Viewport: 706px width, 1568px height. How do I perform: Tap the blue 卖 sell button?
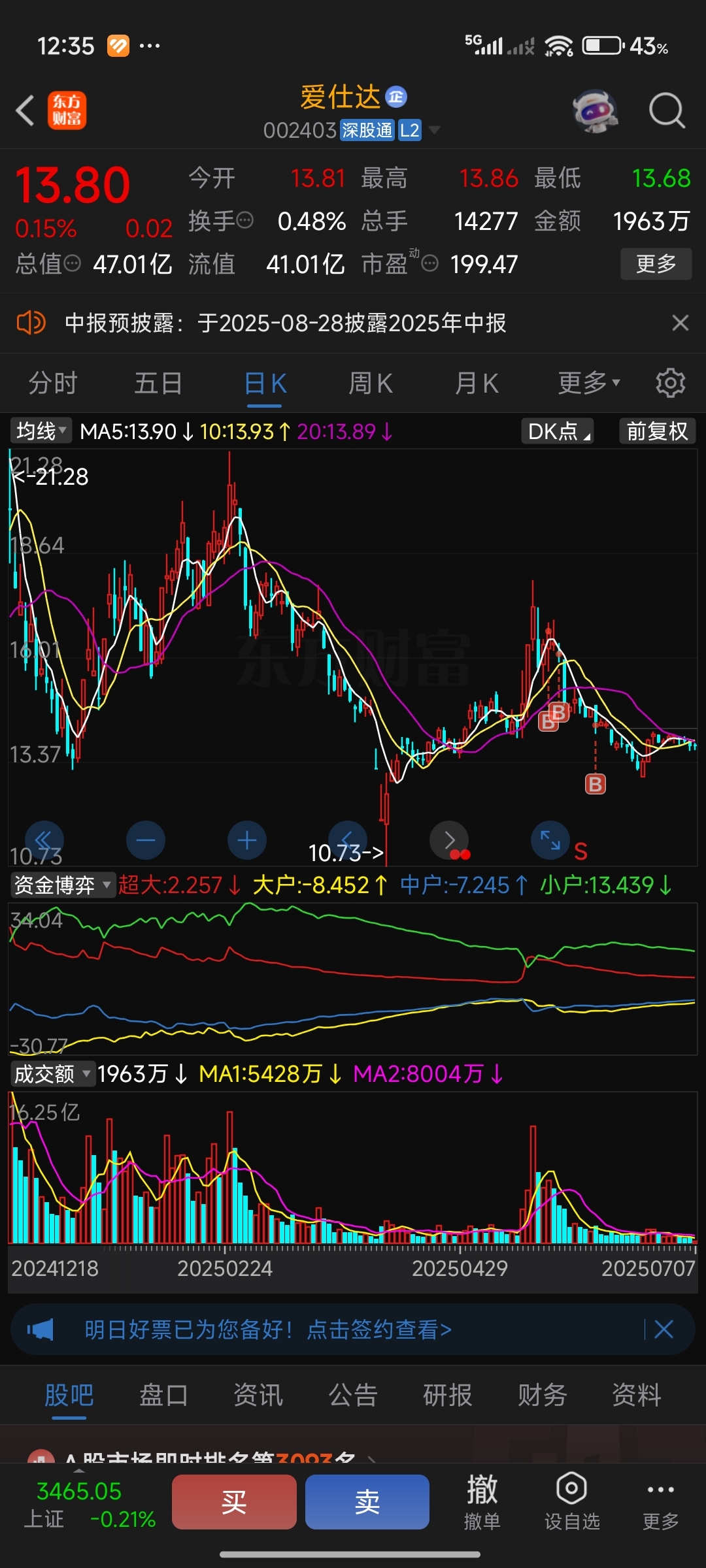pos(367,1502)
